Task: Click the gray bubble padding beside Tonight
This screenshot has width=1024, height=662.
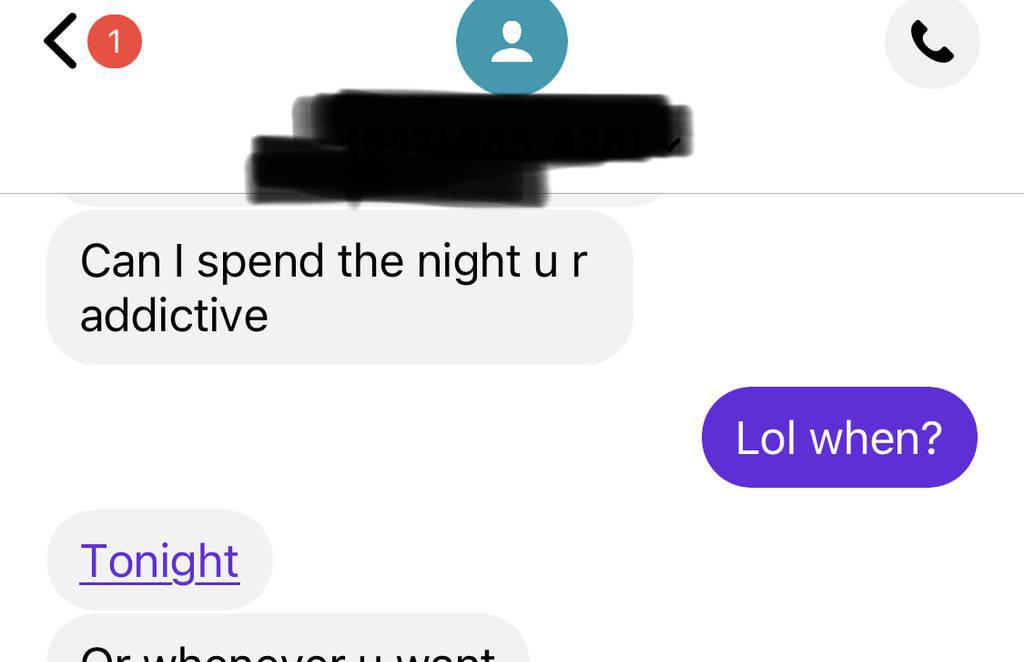Action: (256, 560)
